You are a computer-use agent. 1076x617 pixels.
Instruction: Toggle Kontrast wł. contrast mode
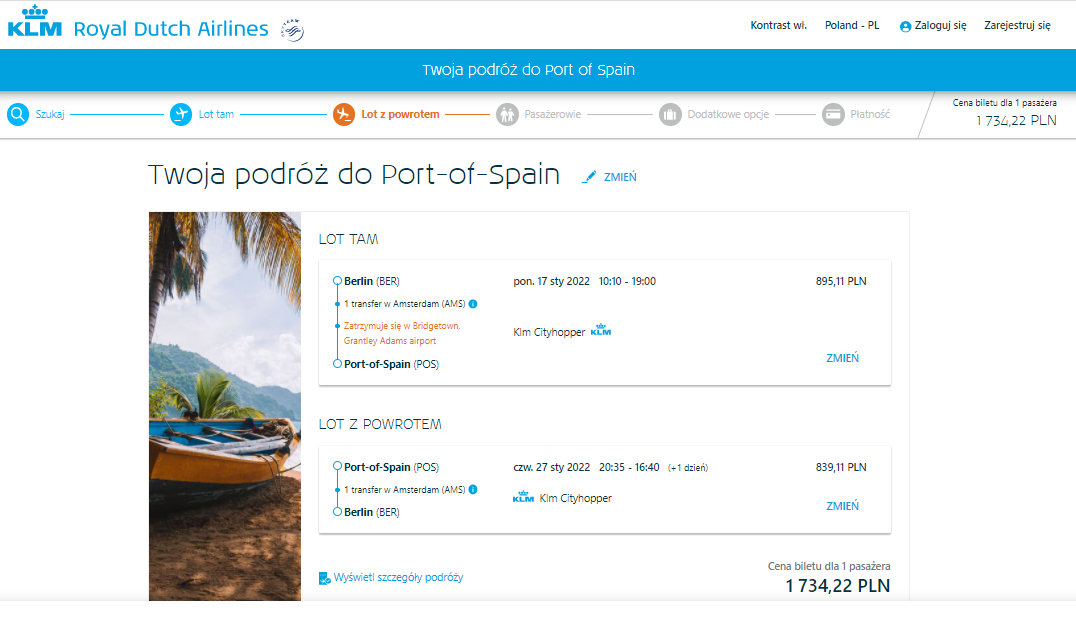tap(778, 25)
